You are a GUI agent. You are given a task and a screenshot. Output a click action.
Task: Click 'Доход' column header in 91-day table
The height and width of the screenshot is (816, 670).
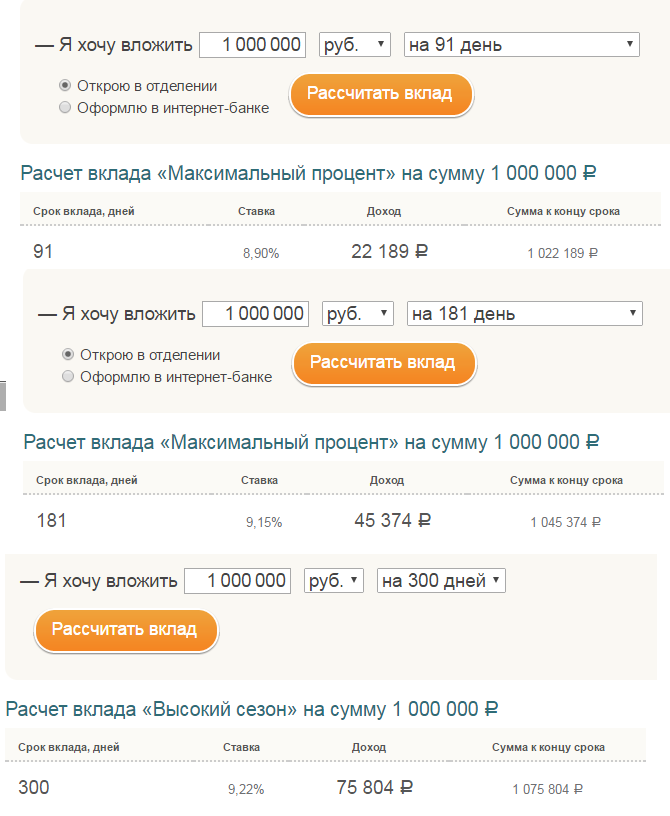pyautogui.click(x=384, y=212)
